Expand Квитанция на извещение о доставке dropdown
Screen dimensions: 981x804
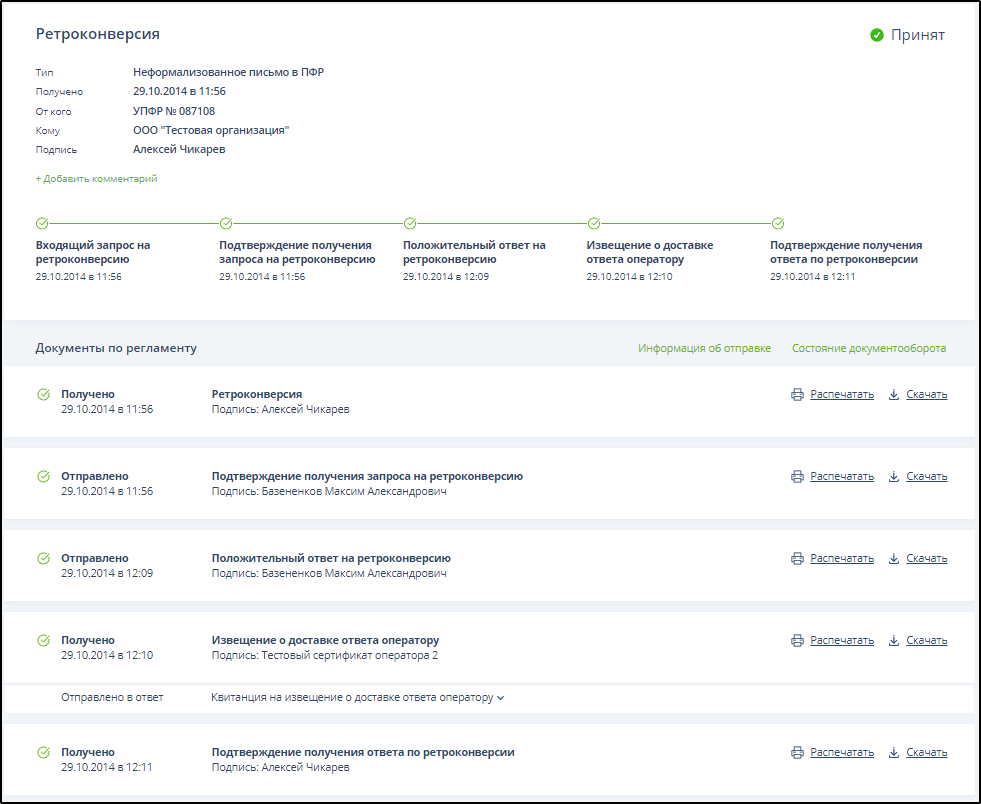tap(500, 698)
